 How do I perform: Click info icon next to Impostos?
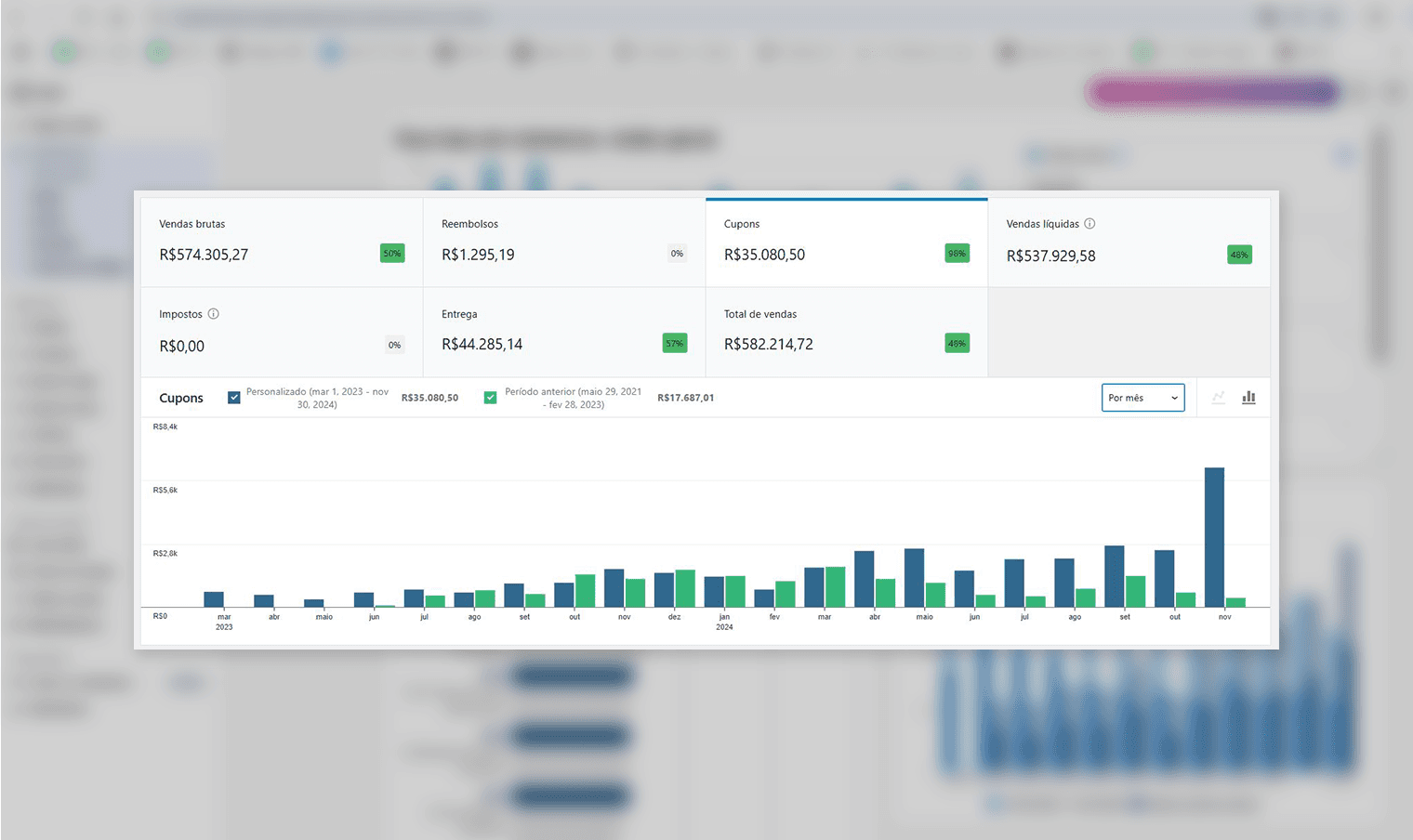[x=213, y=314]
